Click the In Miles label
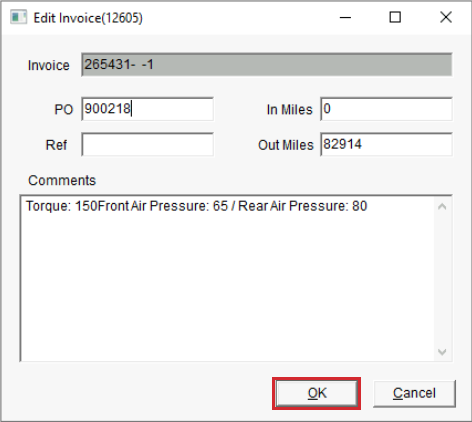This screenshot has height=422, width=472. pos(290,110)
